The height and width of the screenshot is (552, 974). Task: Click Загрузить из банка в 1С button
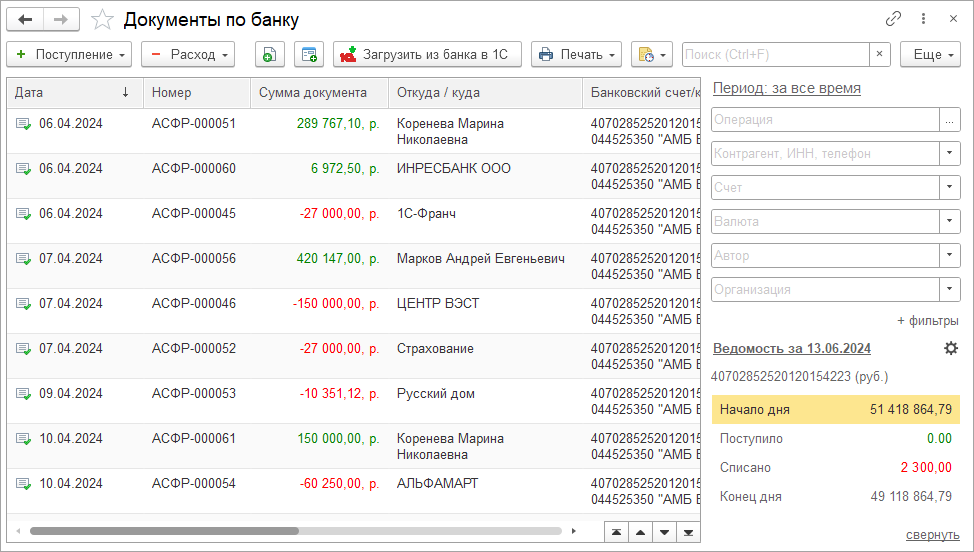coord(427,55)
